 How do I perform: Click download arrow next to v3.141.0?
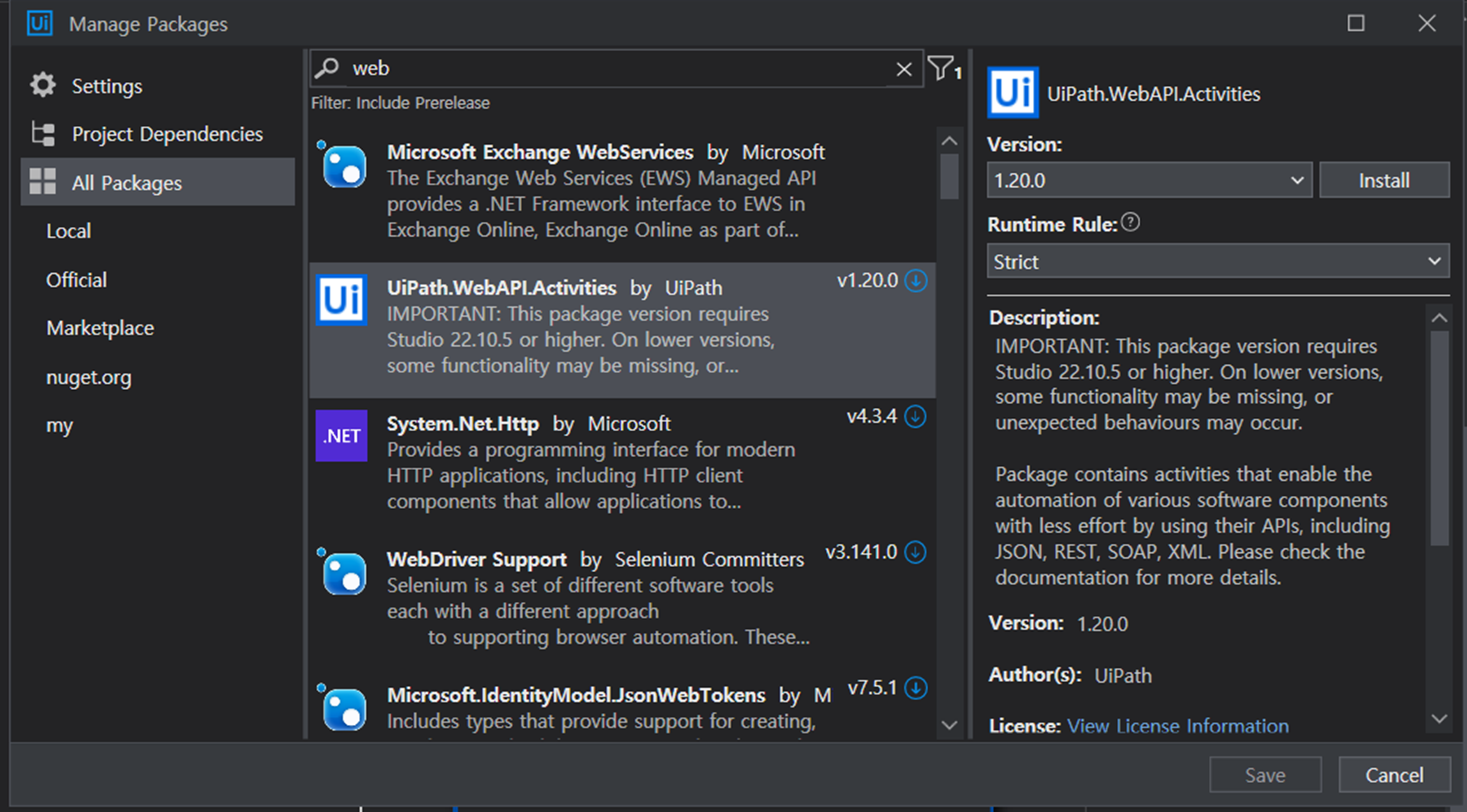(x=916, y=552)
